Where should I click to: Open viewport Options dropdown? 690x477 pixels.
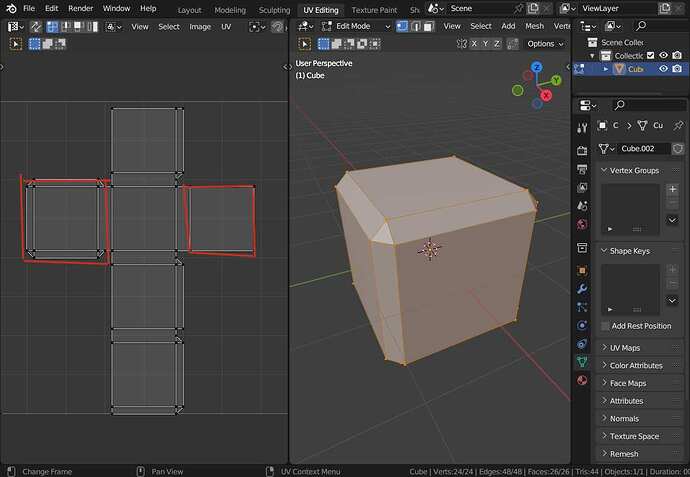545,44
